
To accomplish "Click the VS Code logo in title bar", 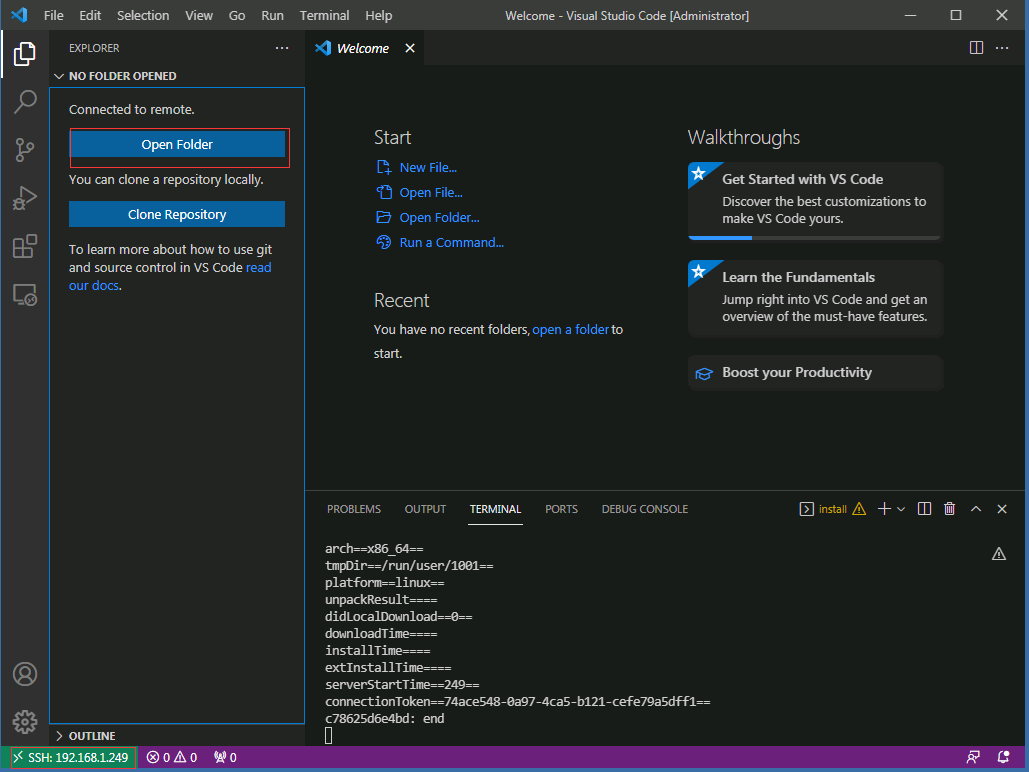I will tap(19, 15).
